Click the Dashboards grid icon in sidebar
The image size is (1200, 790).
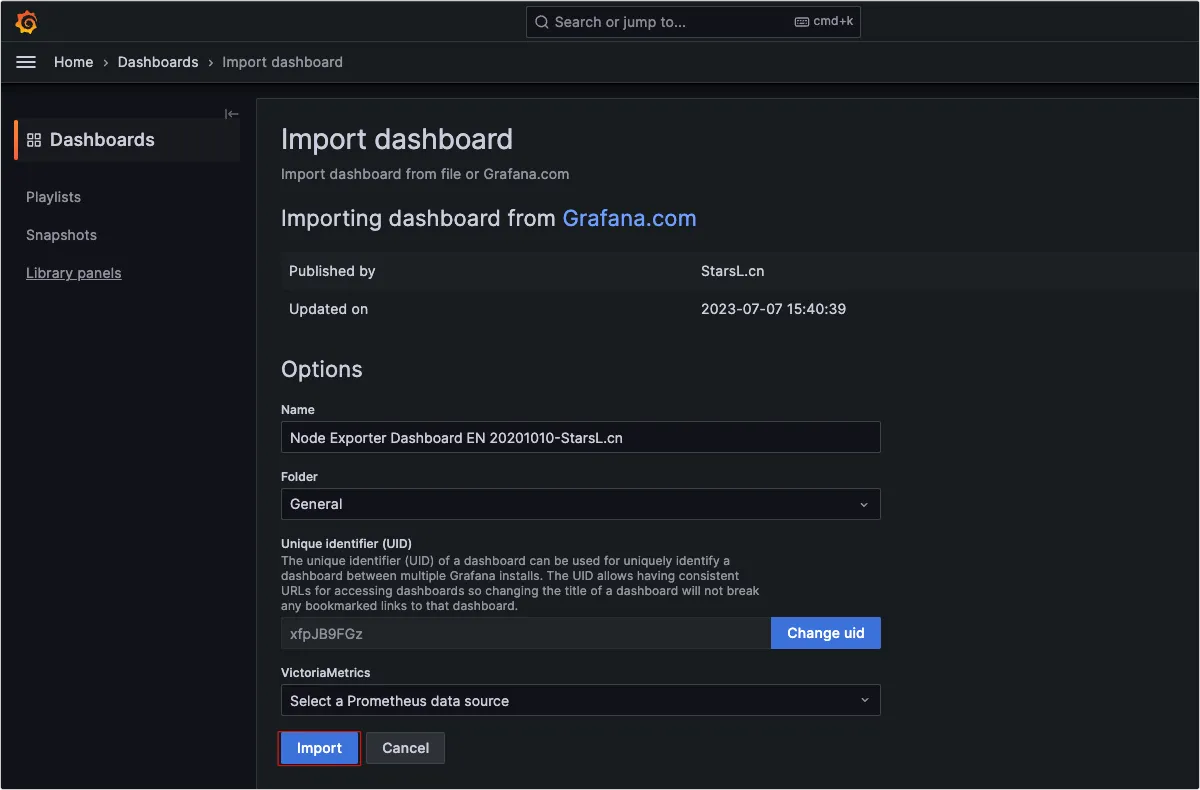pos(34,140)
